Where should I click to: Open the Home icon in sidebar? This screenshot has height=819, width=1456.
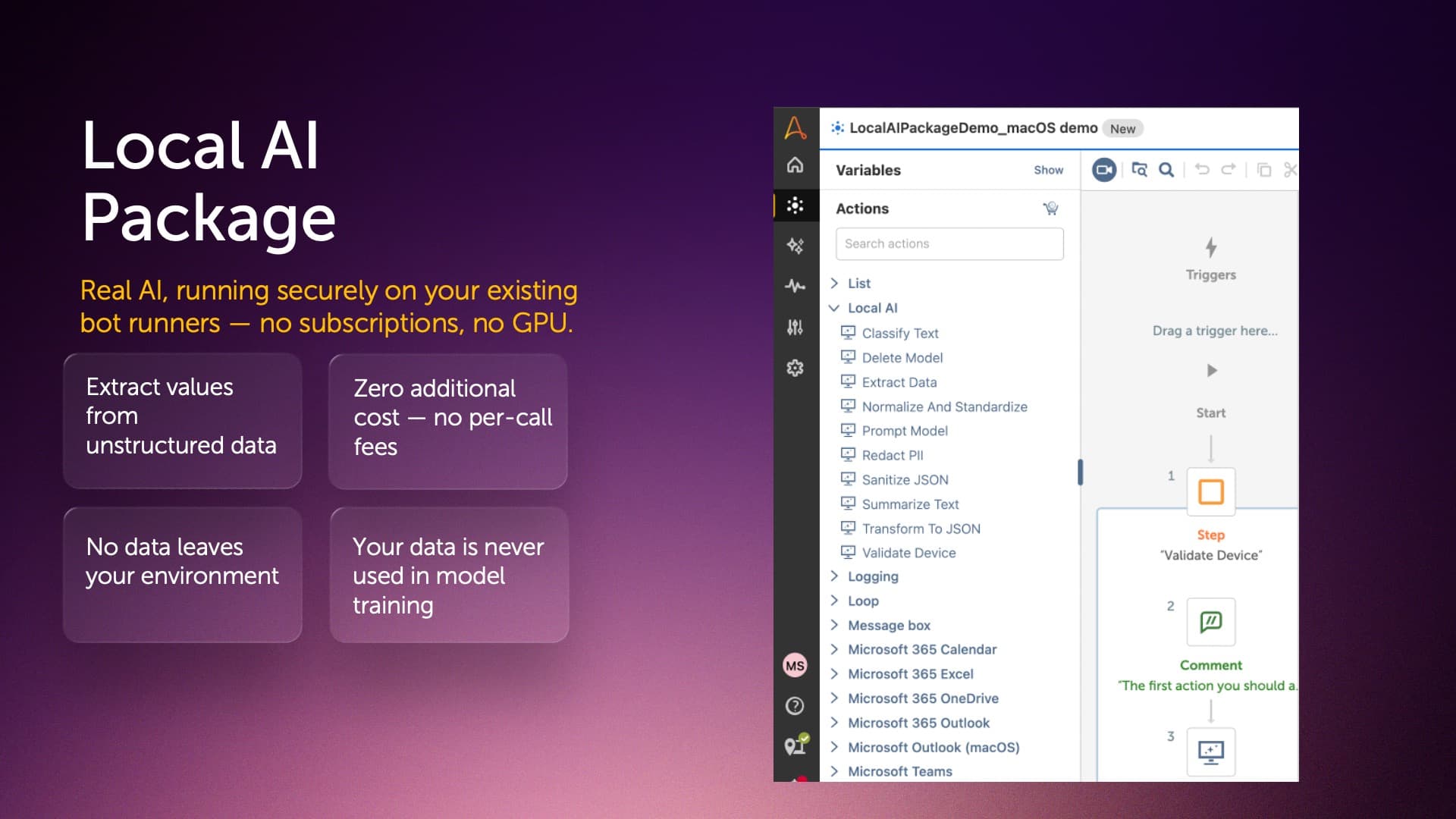click(795, 165)
